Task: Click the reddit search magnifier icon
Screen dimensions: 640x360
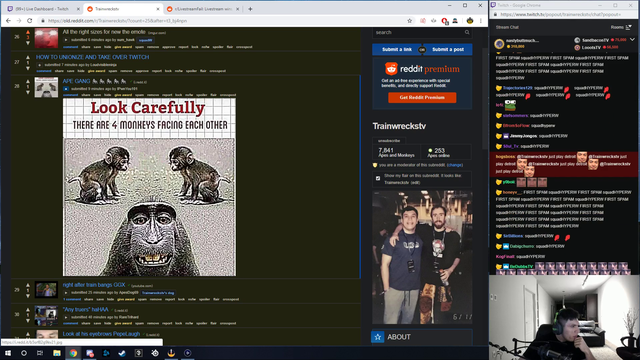Action: point(467,32)
